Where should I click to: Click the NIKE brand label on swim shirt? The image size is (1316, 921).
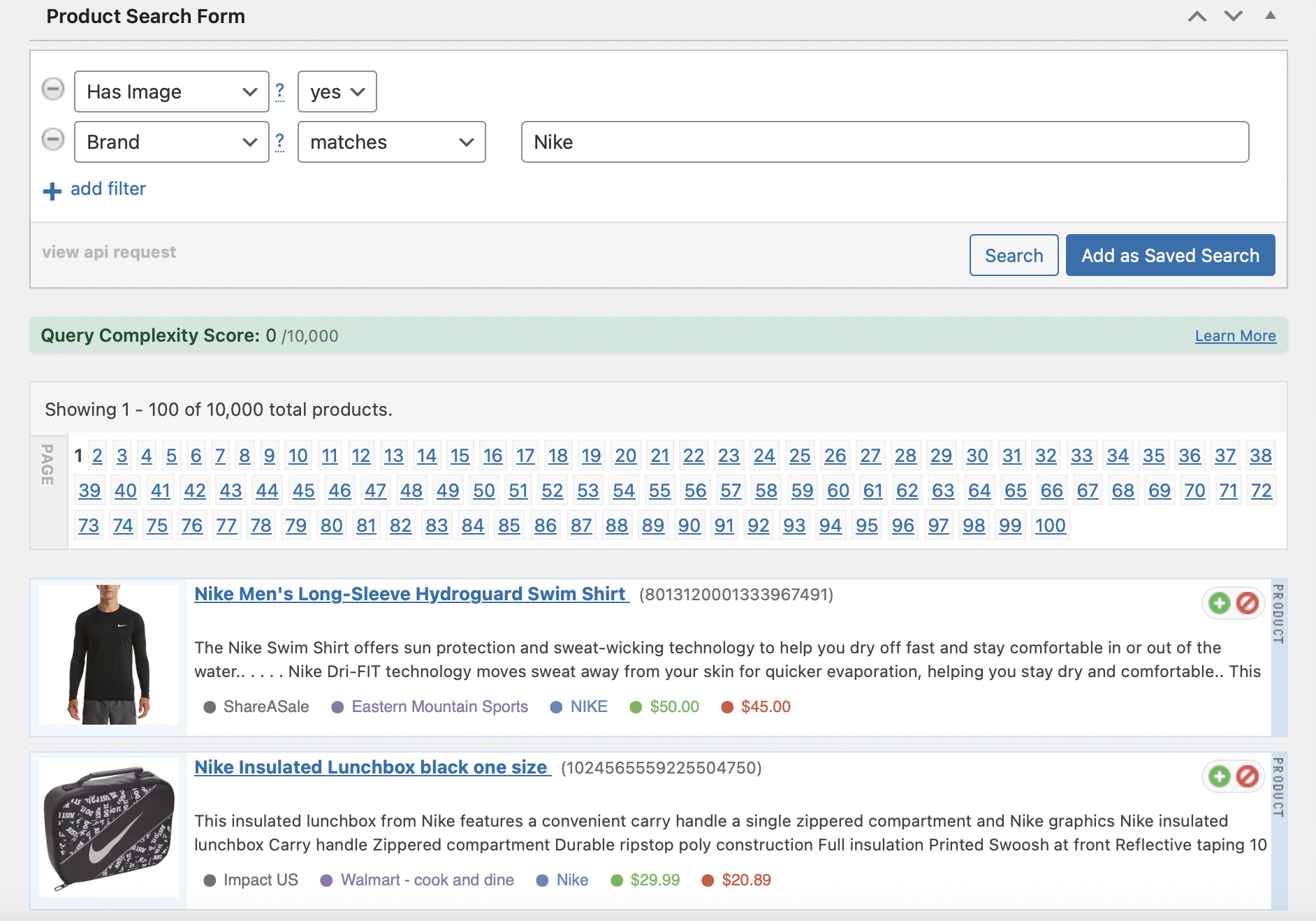[589, 706]
